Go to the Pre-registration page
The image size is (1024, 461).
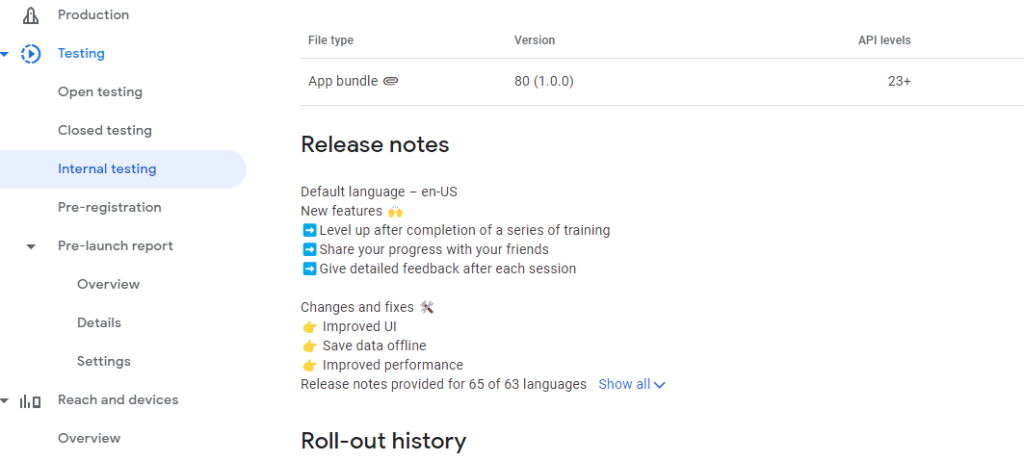[x=110, y=208]
